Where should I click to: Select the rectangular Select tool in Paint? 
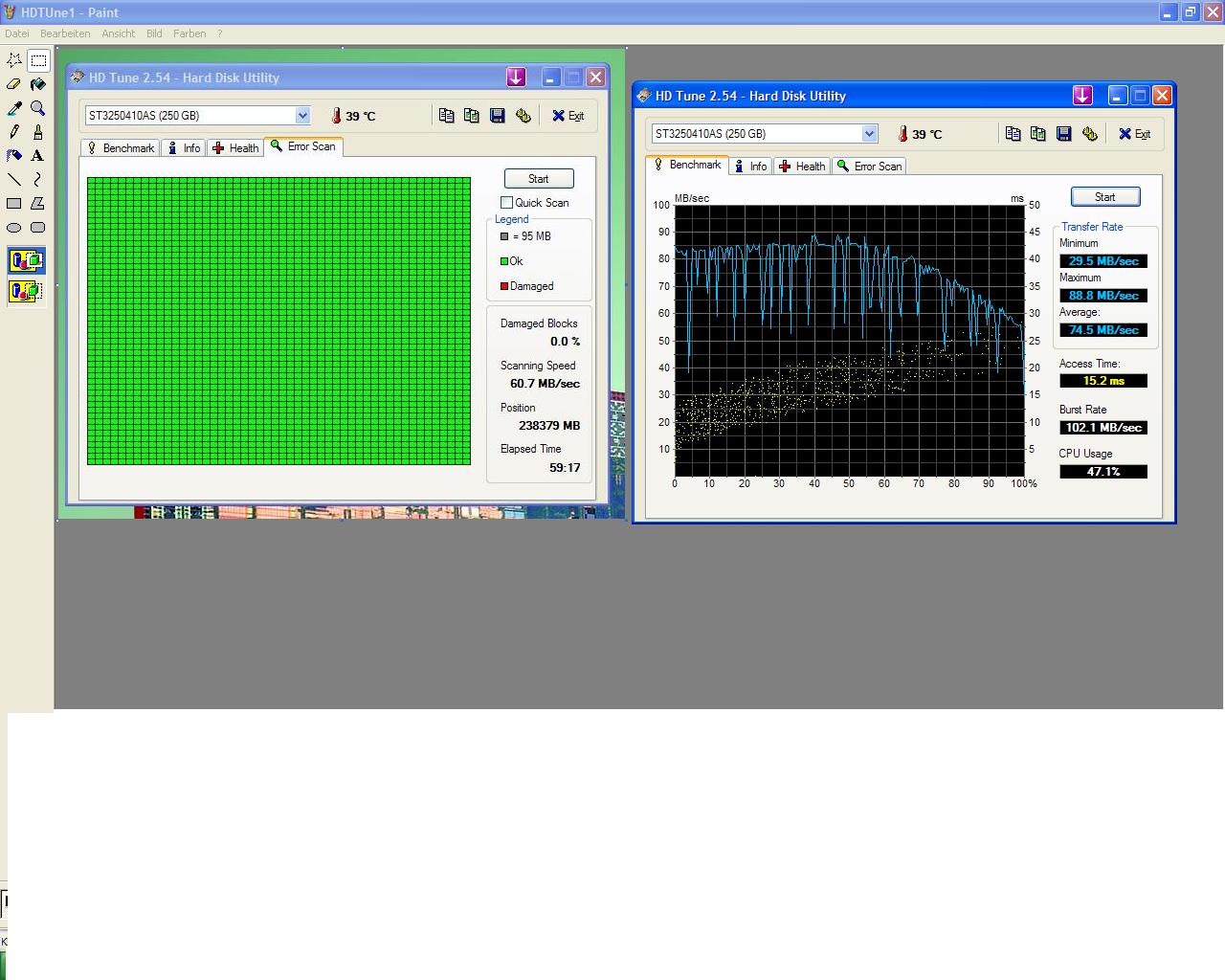(x=38, y=60)
